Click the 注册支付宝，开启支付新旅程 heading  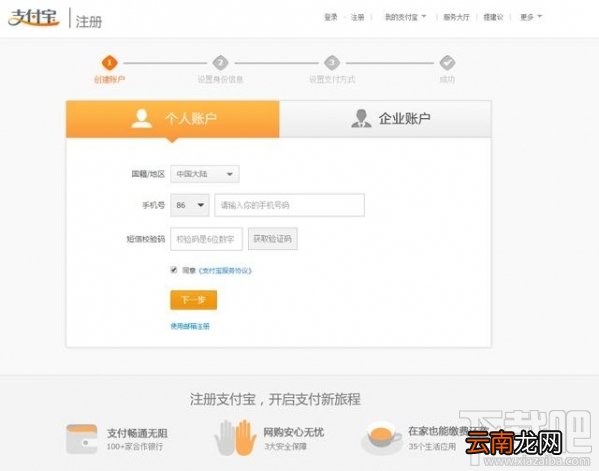275,399
